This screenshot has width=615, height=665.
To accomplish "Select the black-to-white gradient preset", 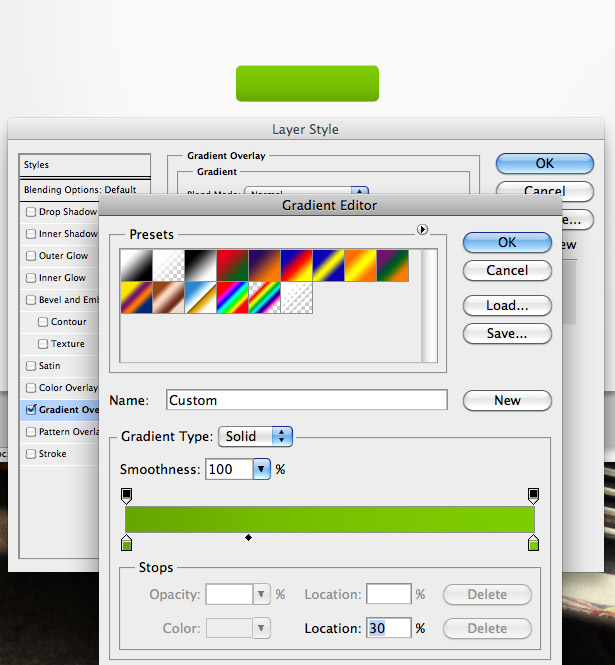I will coord(137,265).
